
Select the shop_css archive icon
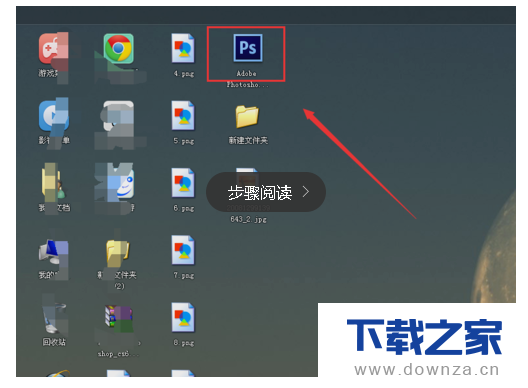118,317
